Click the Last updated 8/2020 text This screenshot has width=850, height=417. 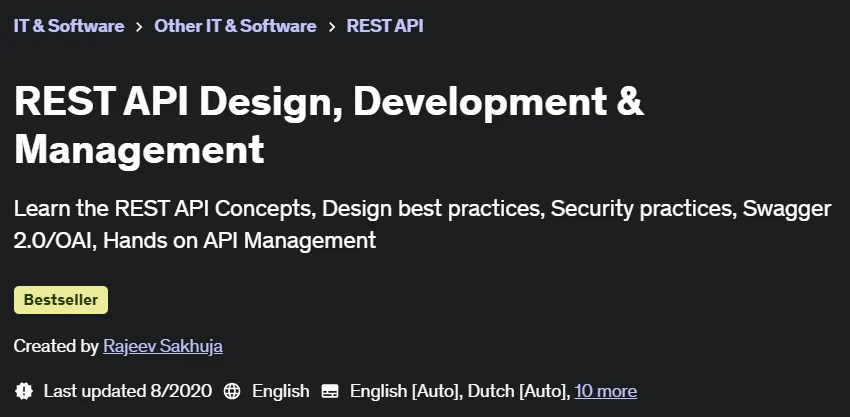point(128,391)
